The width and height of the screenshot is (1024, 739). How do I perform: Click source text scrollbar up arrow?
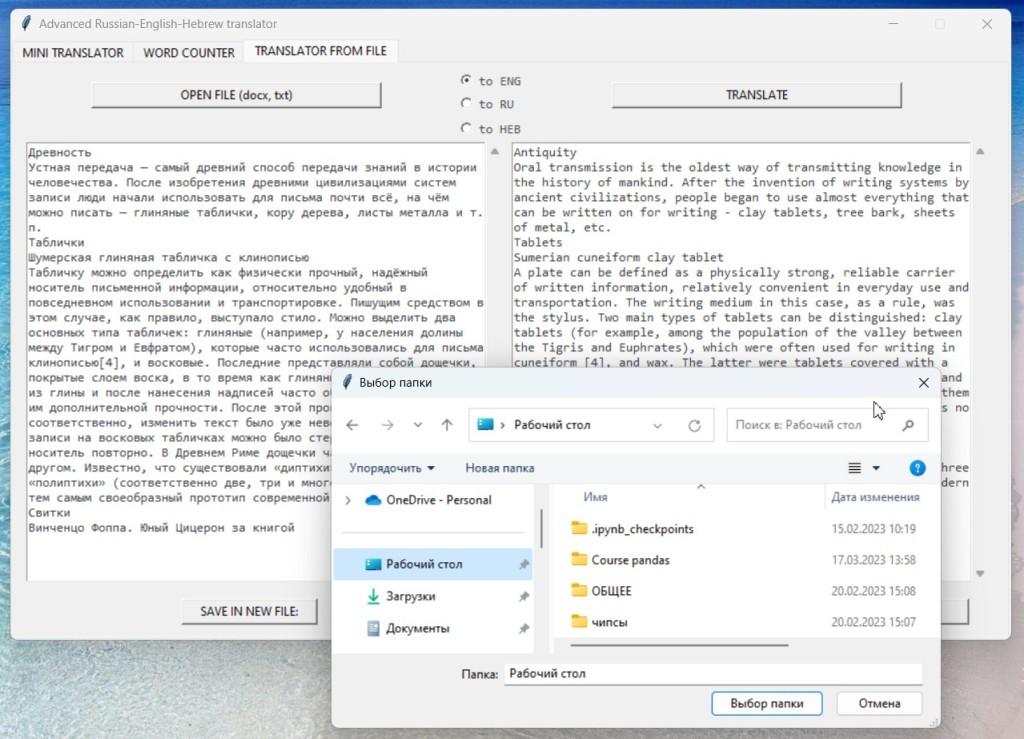click(x=494, y=151)
